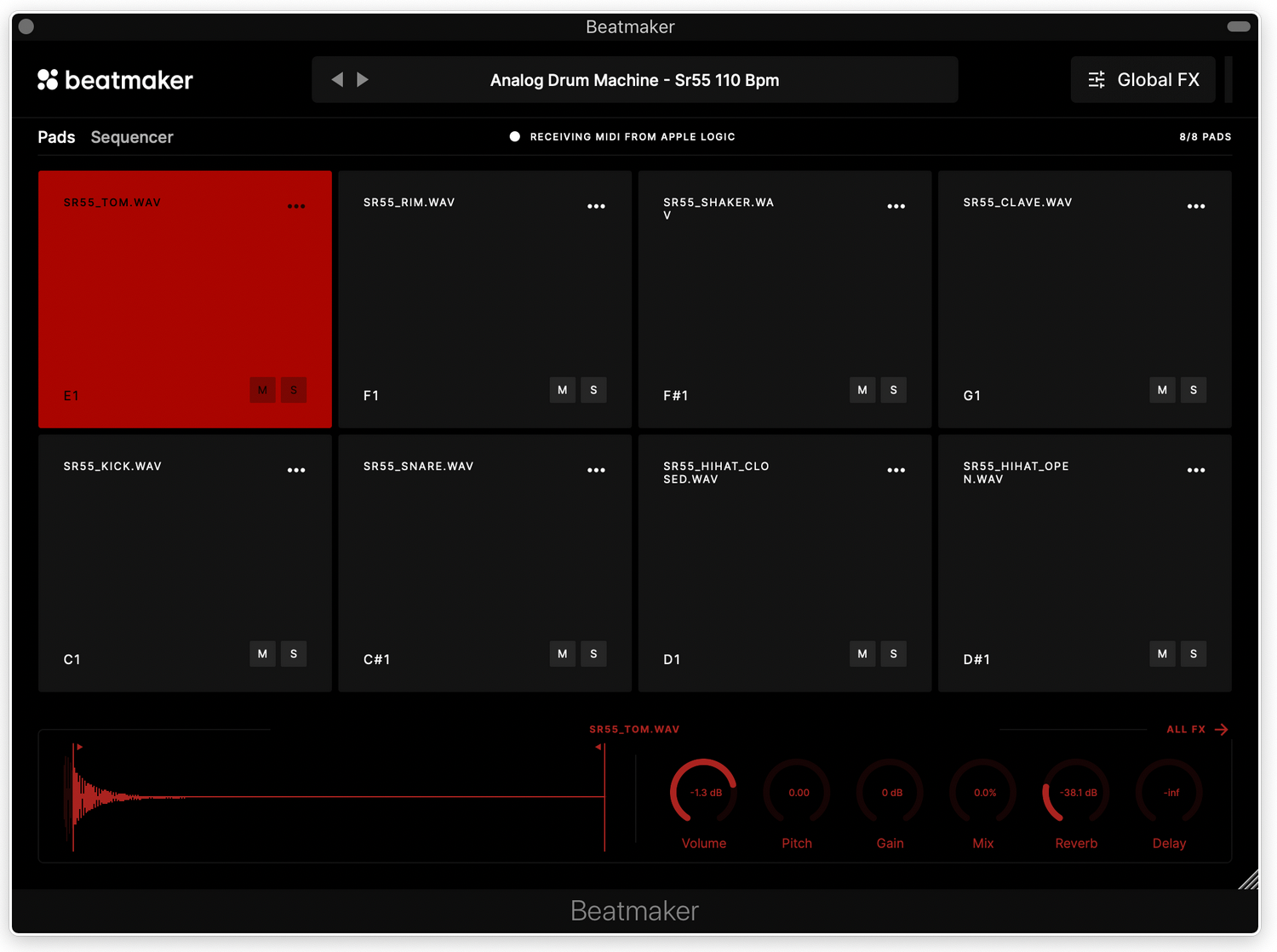1277x952 pixels.
Task: Open the SR55_SNARE.WAV pad three-dot menu
Action: pyautogui.click(x=596, y=469)
